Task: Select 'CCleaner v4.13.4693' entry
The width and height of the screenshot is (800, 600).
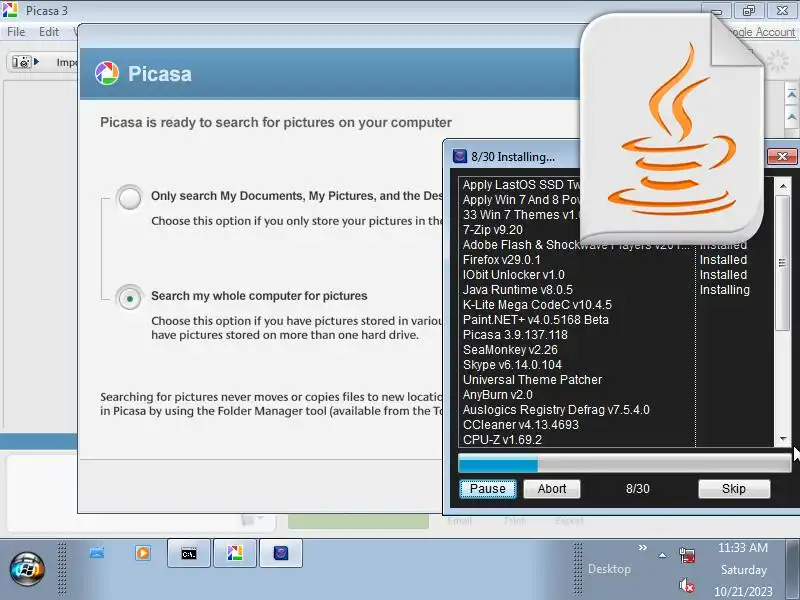Action: 520,424
